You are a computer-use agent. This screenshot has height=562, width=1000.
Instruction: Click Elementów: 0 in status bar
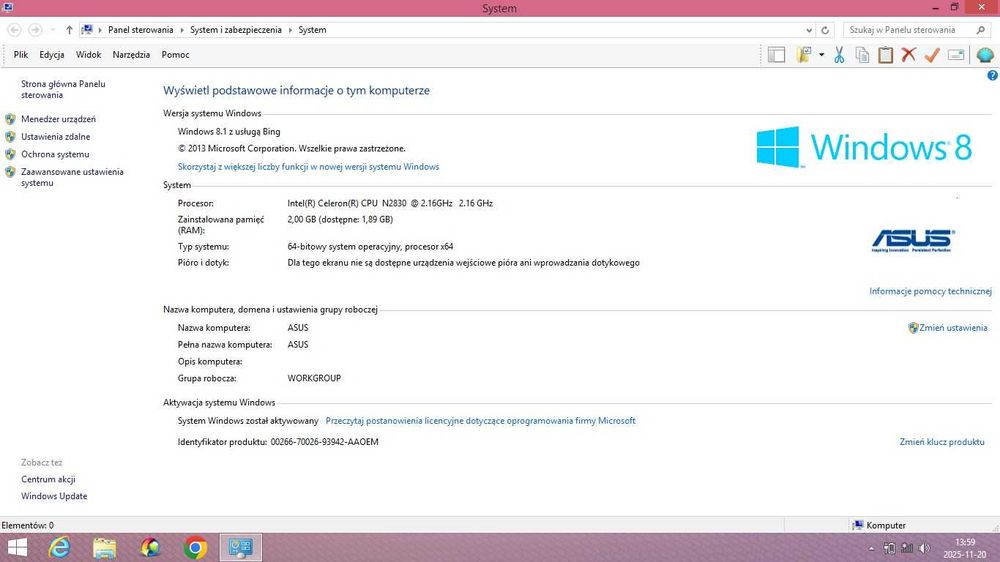pyautogui.click(x=27, y=526)
